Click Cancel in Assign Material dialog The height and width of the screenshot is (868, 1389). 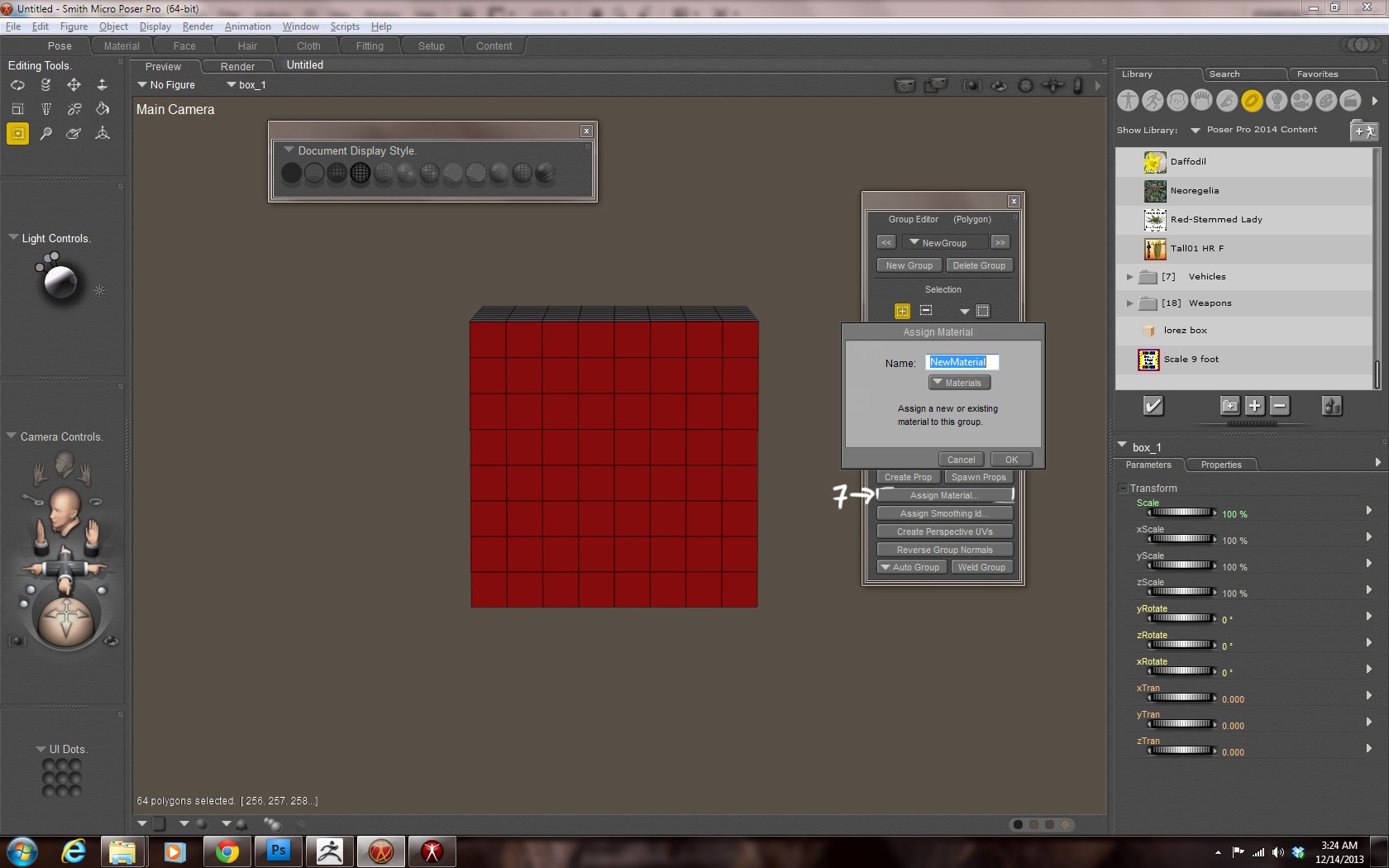[961, 460]
